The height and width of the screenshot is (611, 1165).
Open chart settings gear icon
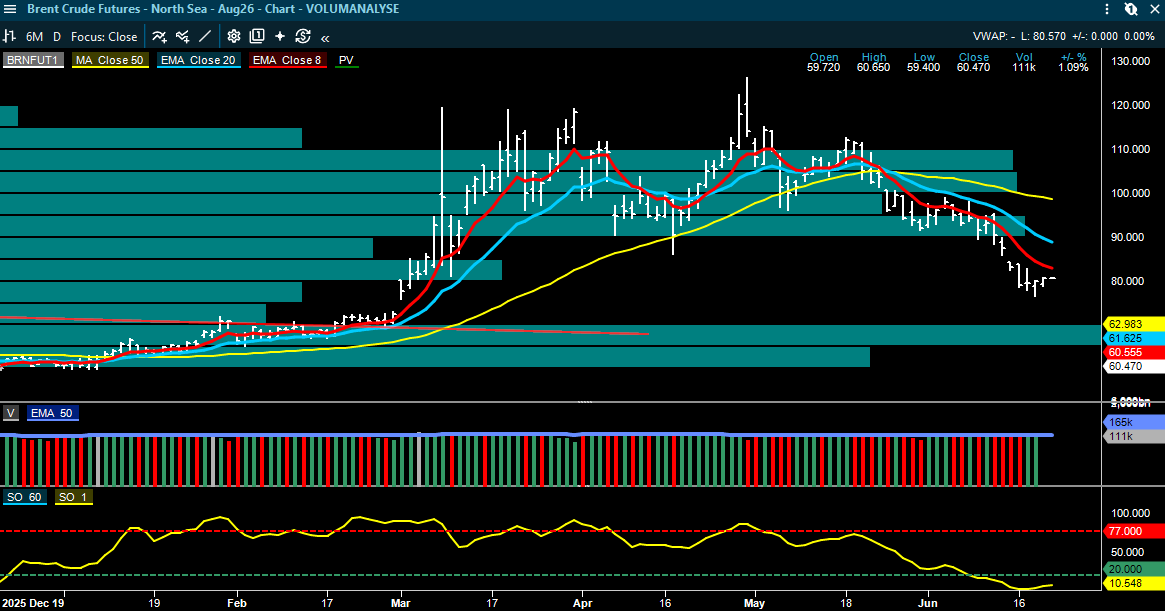[x=234, y=36]
